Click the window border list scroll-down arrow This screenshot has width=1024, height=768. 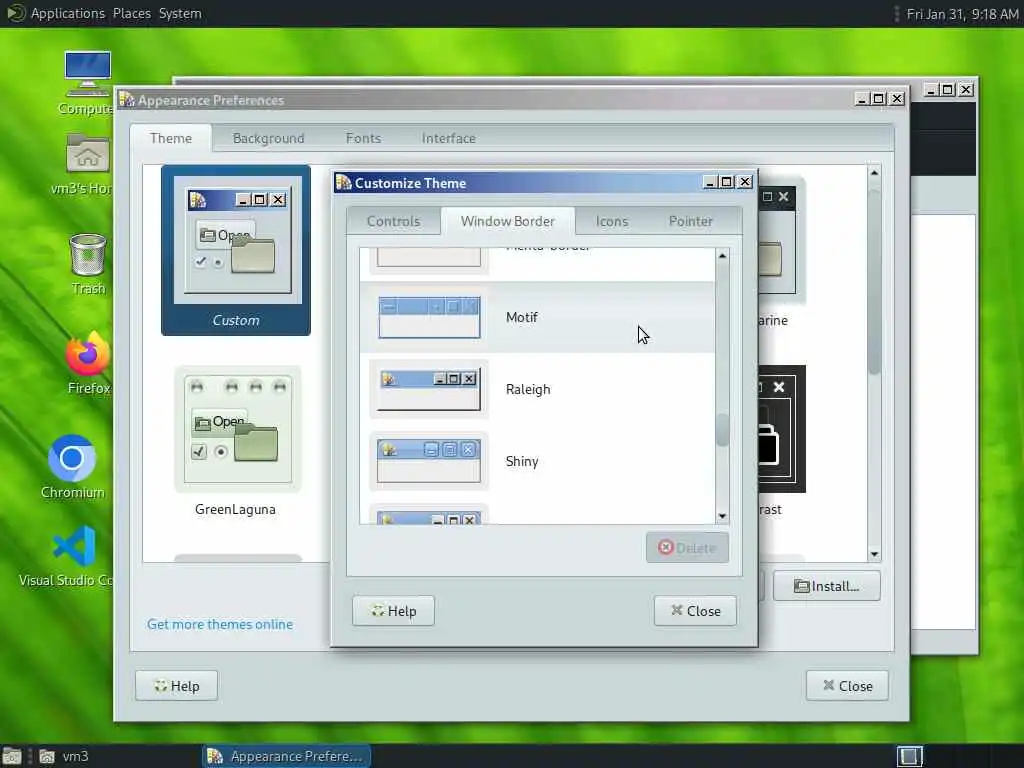pos(722,516)
